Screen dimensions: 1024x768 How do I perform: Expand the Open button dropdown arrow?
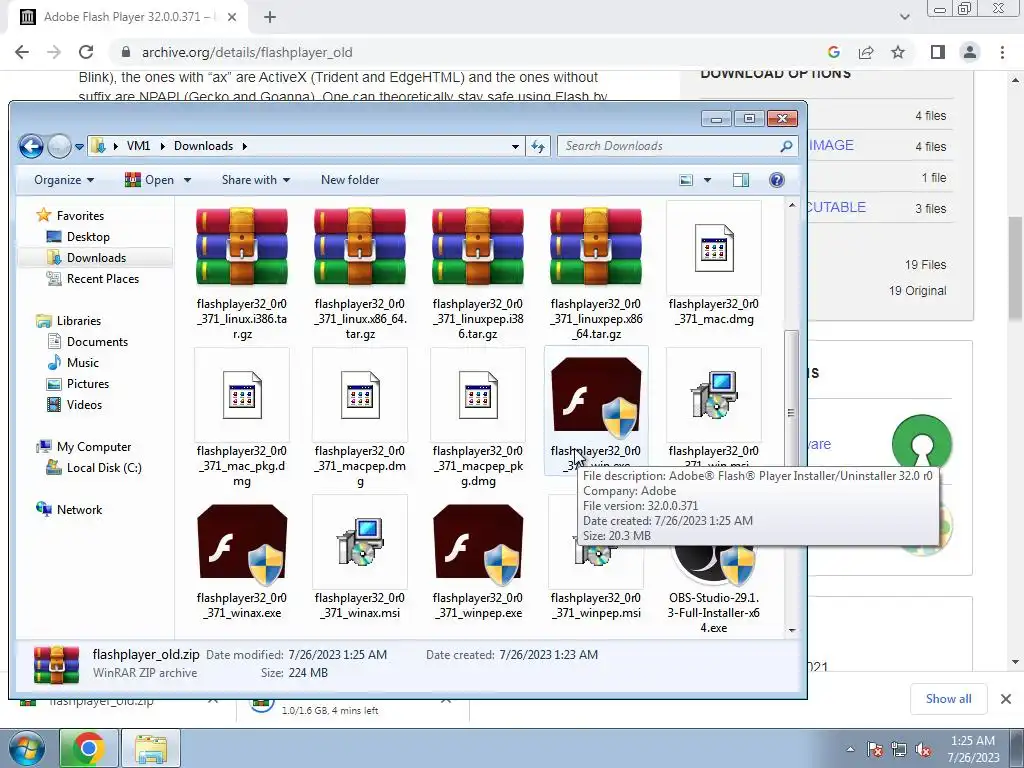[x=187, y=180]
